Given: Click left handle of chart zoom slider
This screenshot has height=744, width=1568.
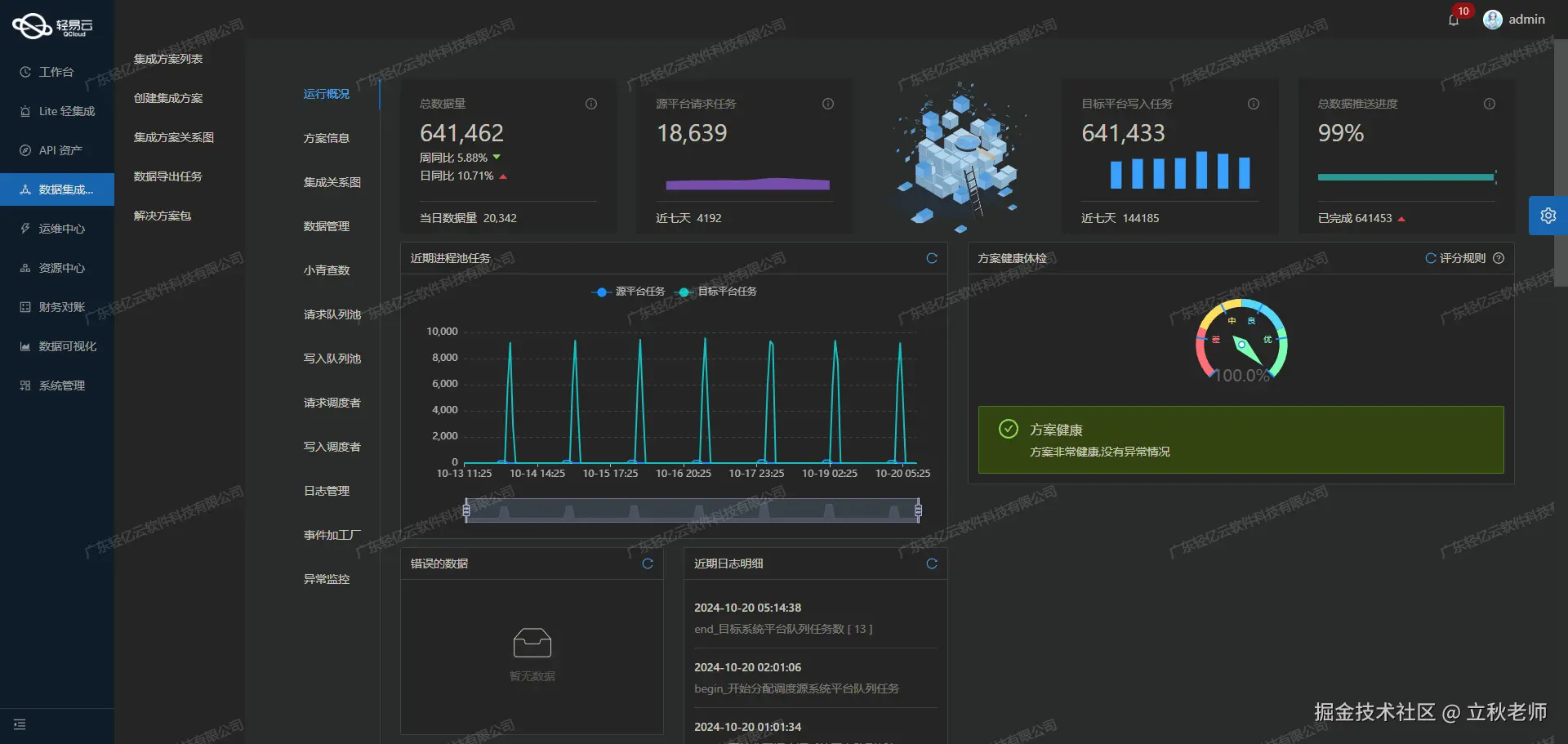Looking at the screenshot, I should tap(466, 511).
